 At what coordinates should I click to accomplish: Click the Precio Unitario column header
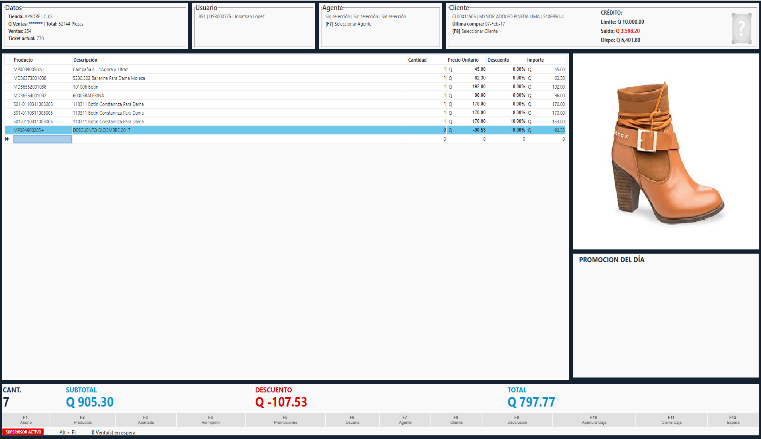[x=461, y=60]
